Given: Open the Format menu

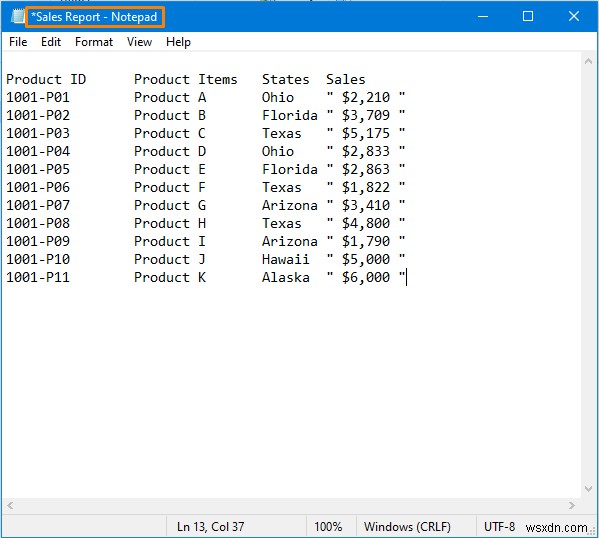Looking at the screenshot, I should 94,42.
